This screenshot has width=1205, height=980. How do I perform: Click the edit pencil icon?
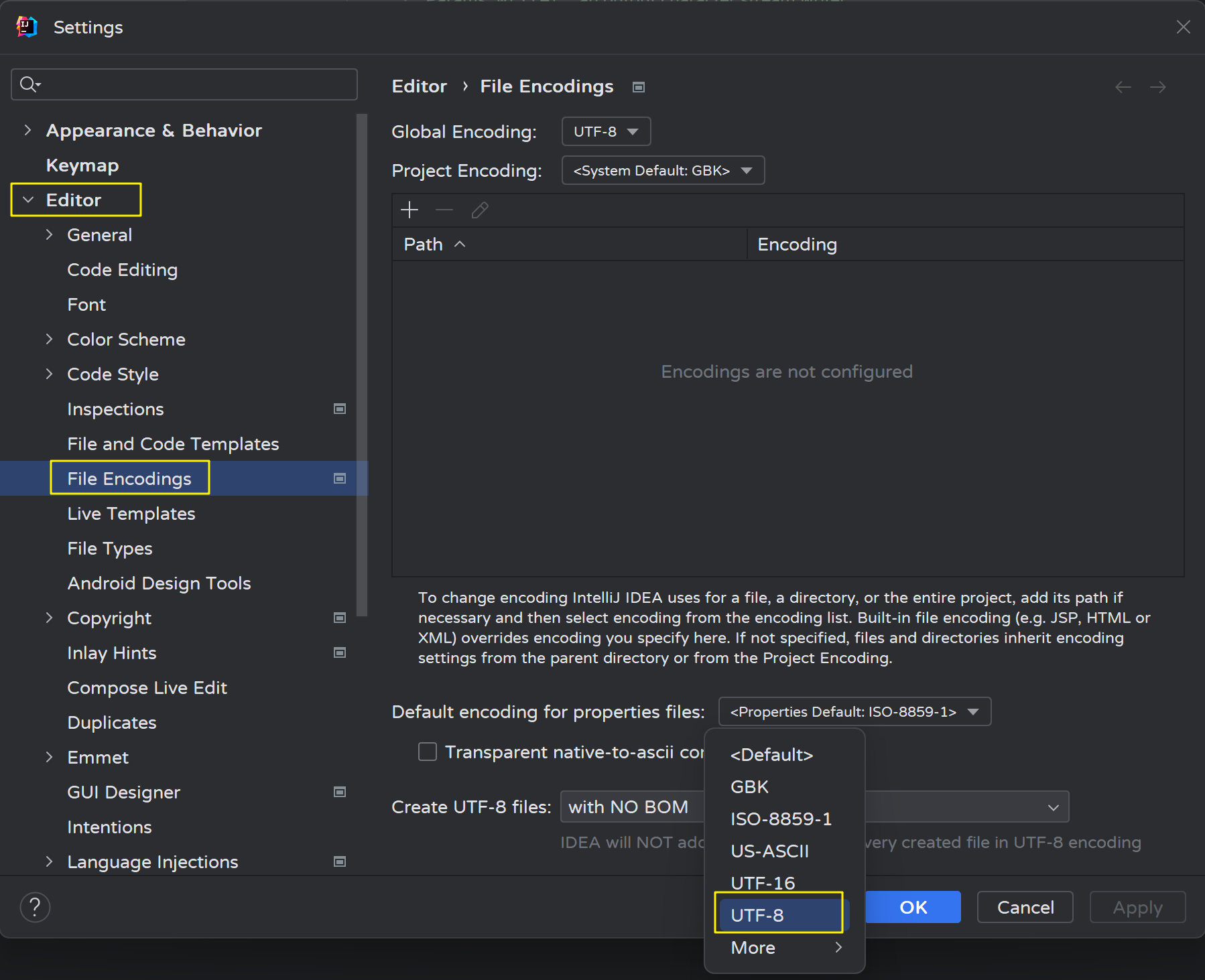(480, 210)
